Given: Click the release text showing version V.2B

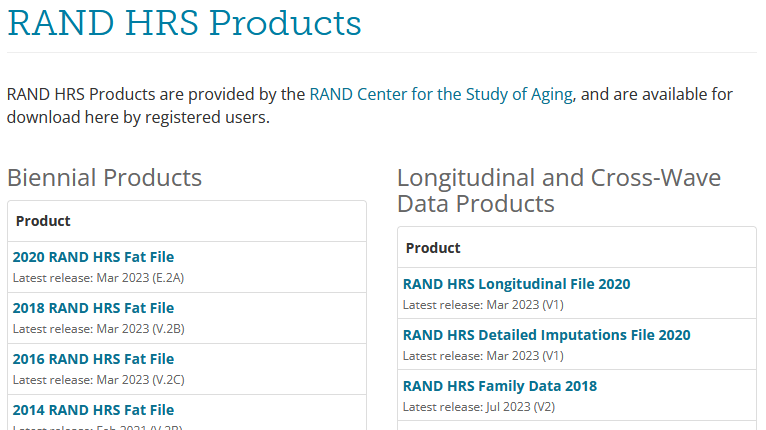Looking at the screenshot, I should pos(98,328).
